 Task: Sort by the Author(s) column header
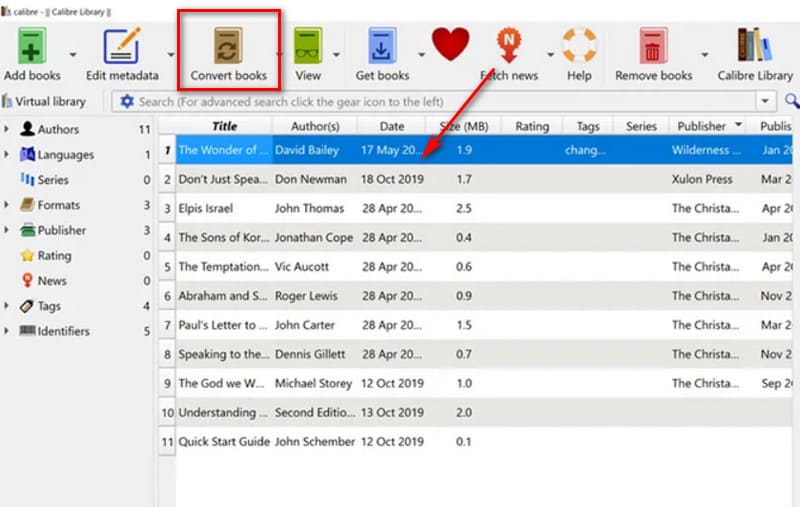coord(315,126)
